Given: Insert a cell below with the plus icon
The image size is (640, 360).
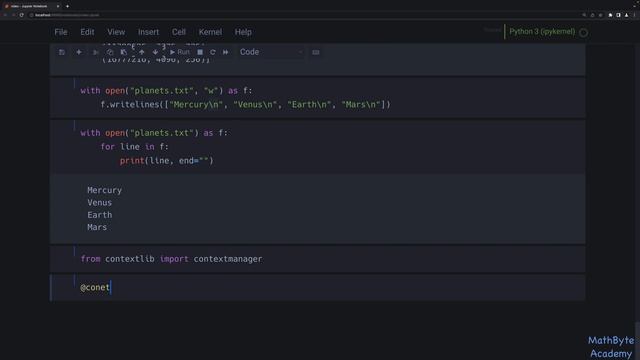Looking at the screenshot, I should tap(79, 52).
